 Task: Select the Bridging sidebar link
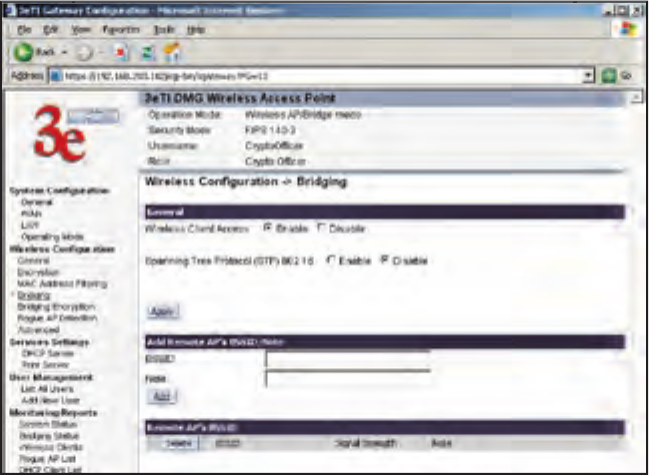tap(34, 295)
